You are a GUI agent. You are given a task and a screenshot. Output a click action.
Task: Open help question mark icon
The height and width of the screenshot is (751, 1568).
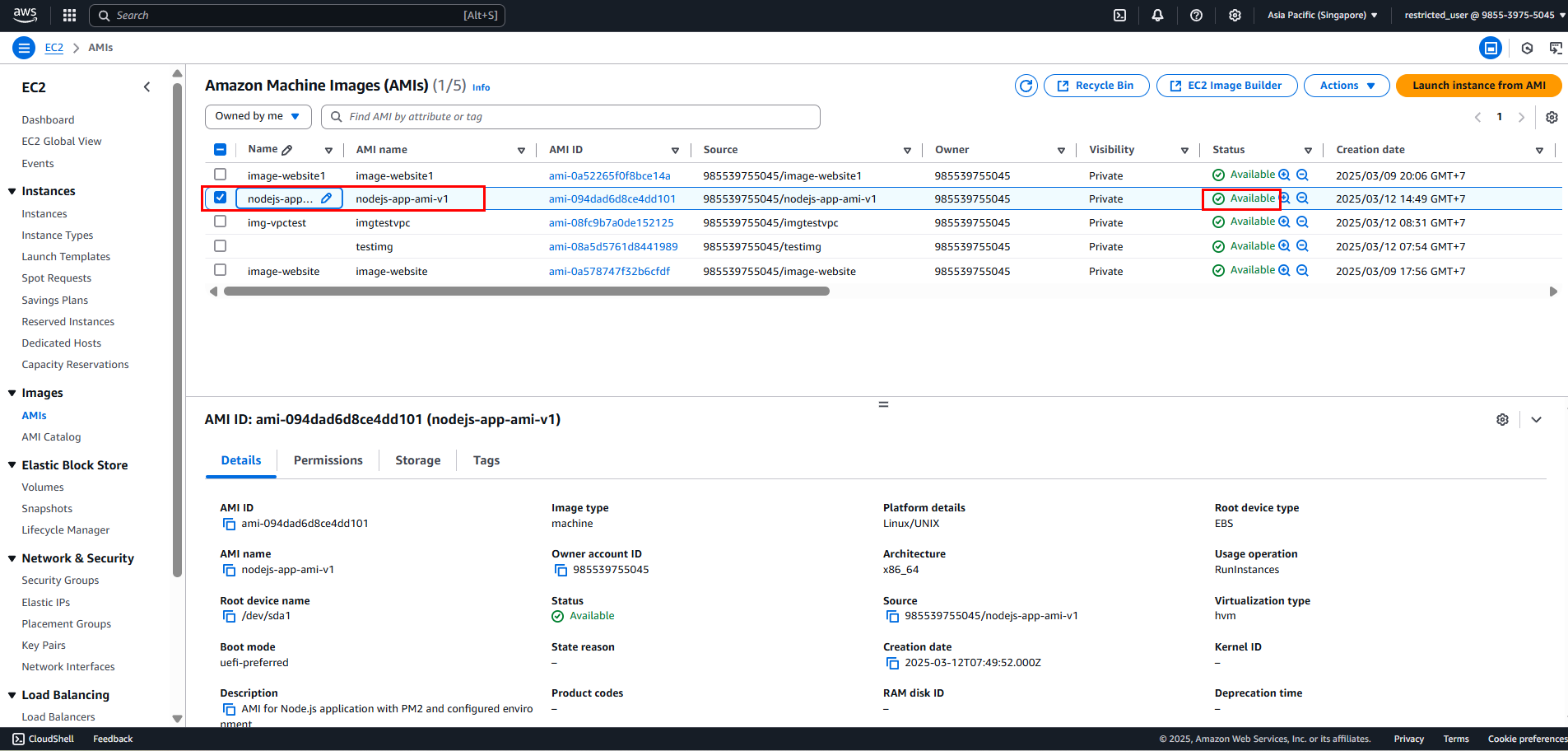click(x=1196, y=15)
